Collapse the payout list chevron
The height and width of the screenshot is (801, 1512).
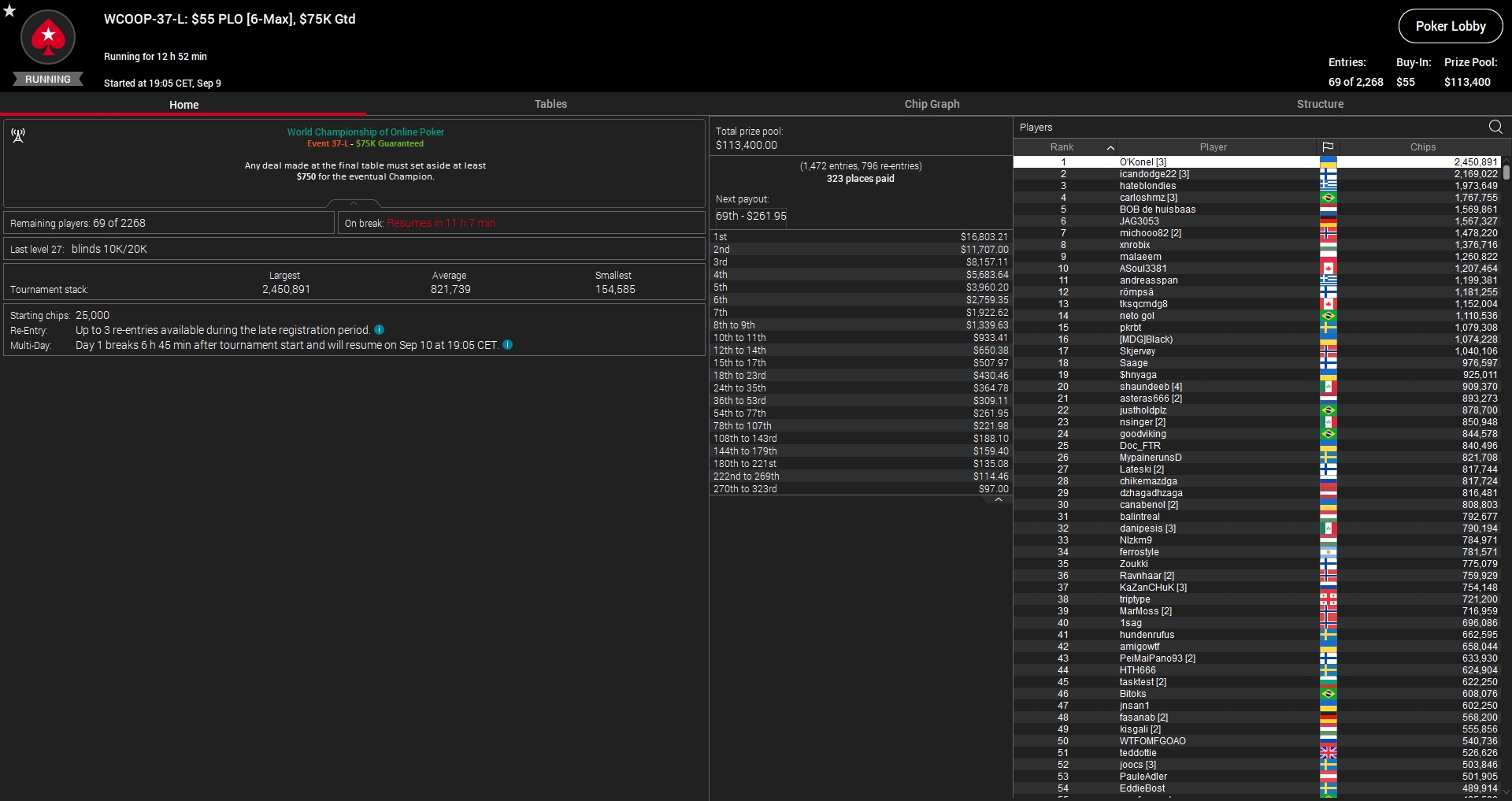pyautogui.click(x=998, y=499)
